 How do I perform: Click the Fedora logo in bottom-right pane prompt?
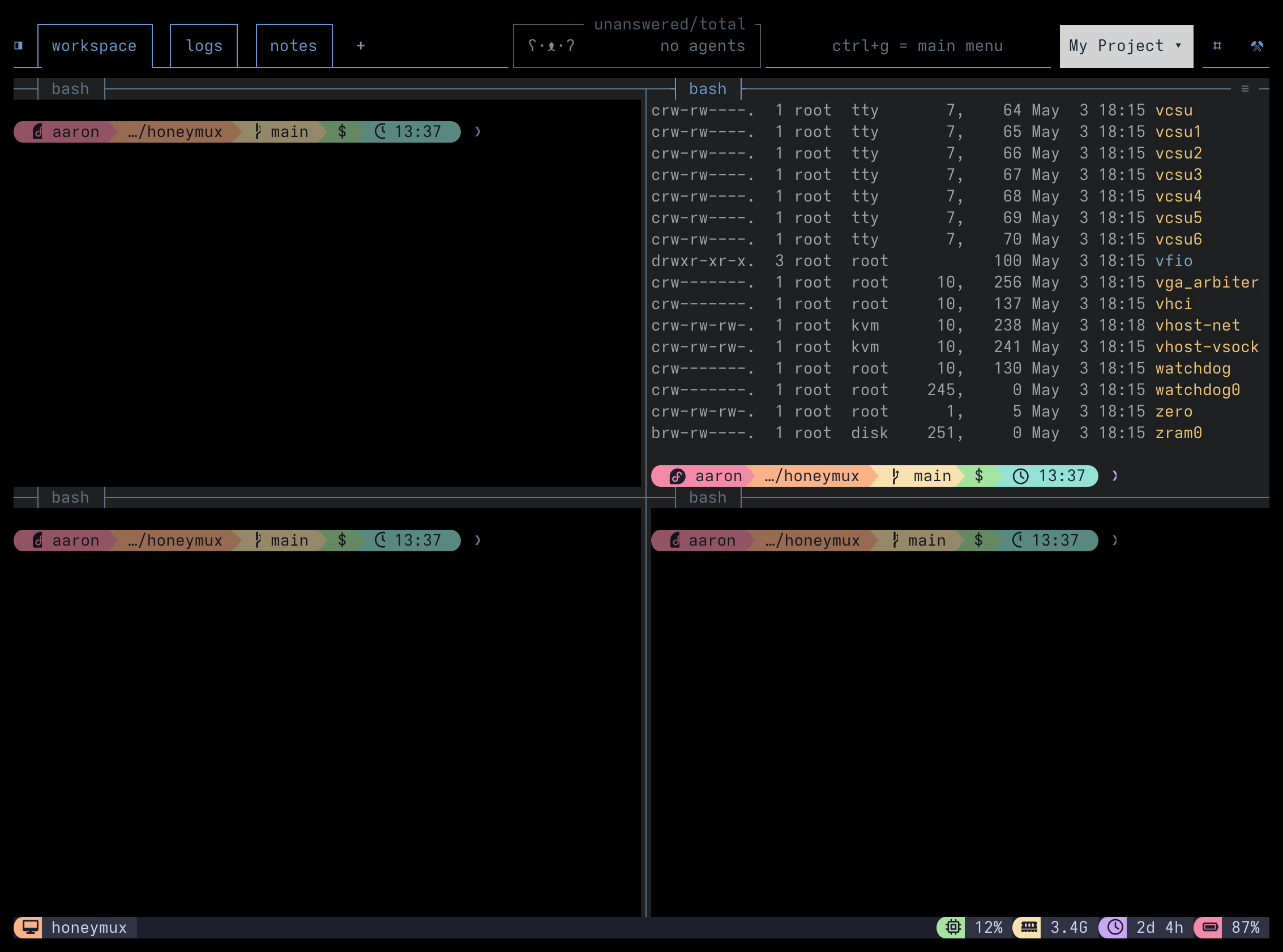click(675, 541)
